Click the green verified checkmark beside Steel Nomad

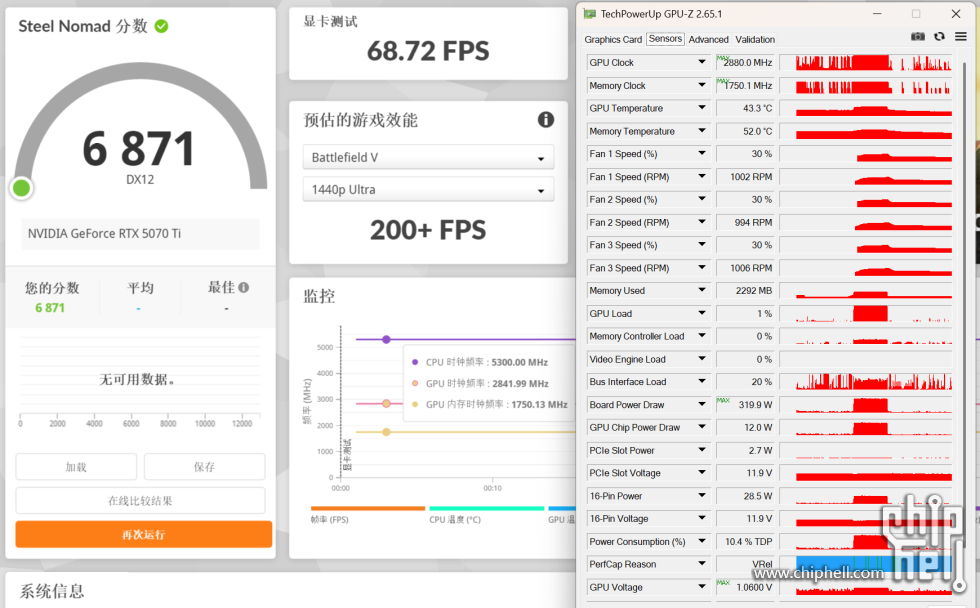[161, 26]
